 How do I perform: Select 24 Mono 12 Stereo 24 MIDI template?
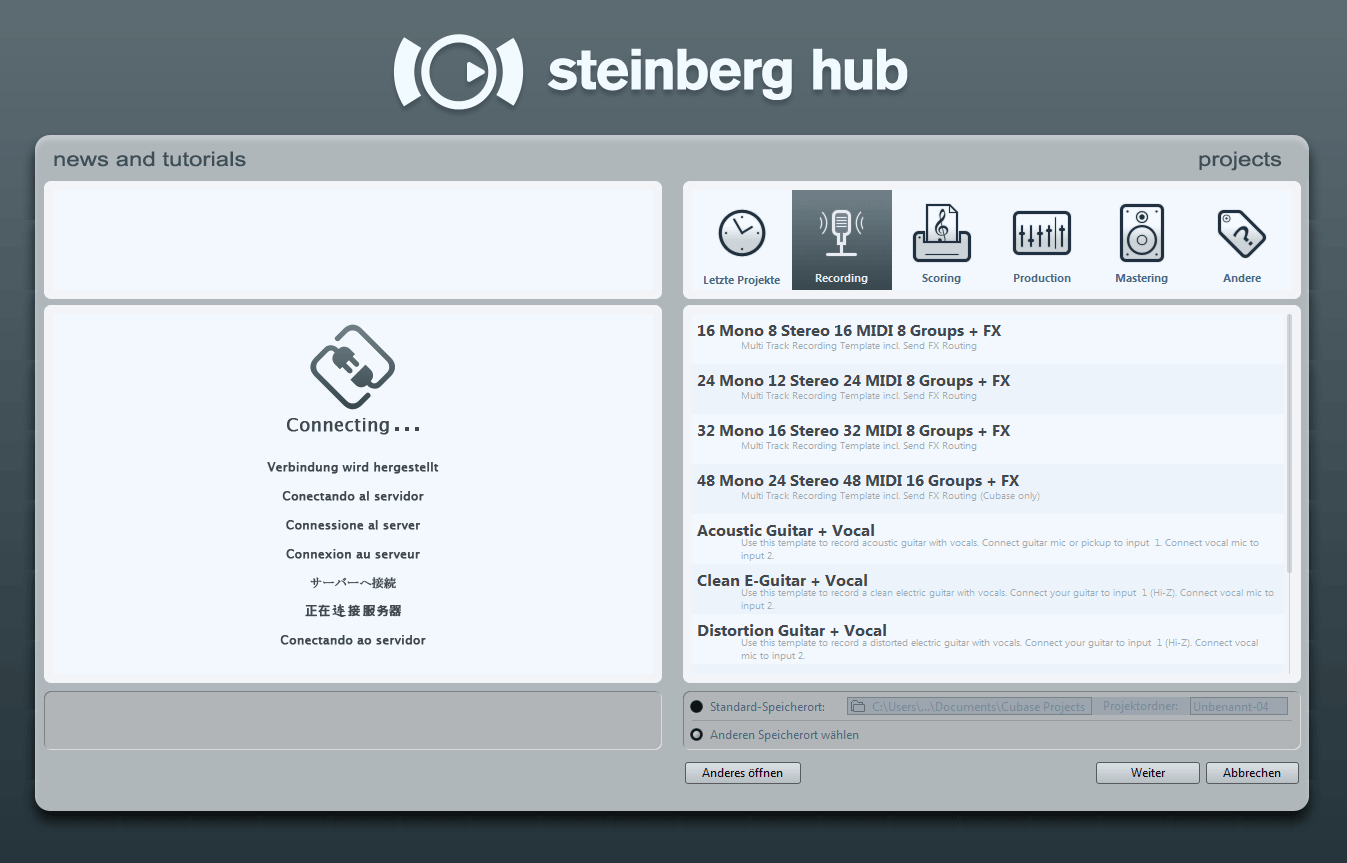tap(988, 389)
